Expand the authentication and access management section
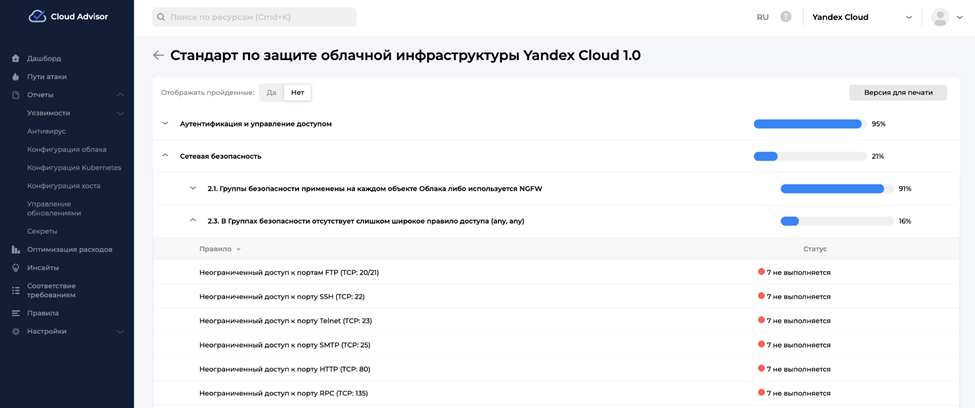Image resolution: width=975 pixels, height=408 pixels. (166, 124)
